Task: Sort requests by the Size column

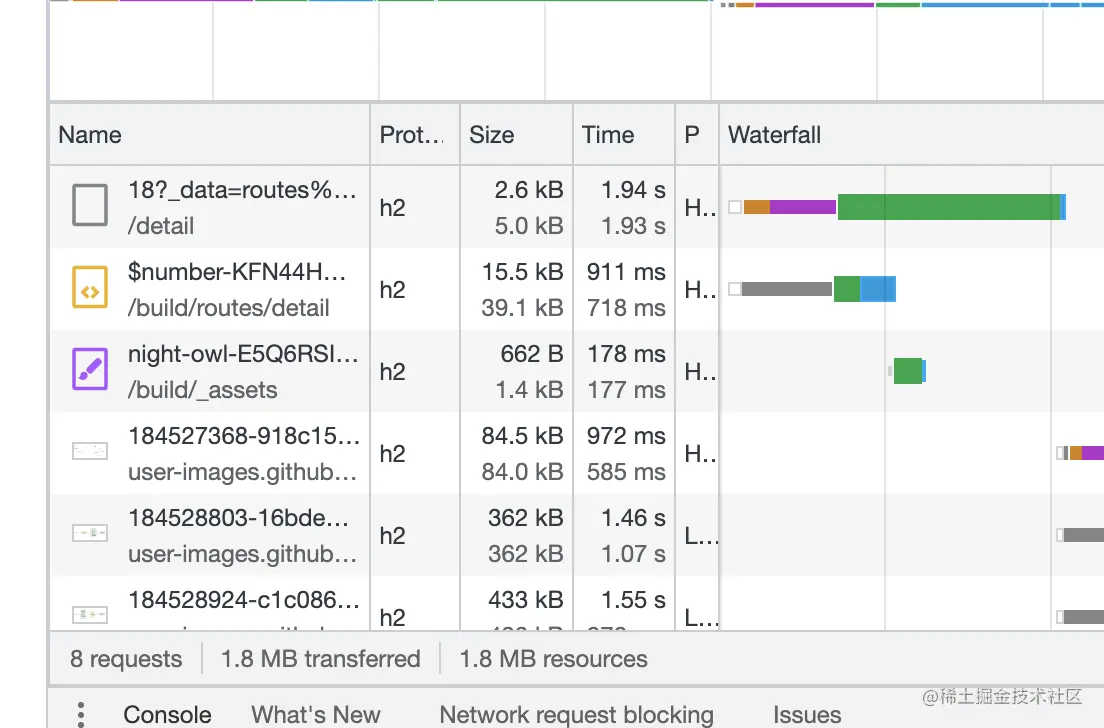Action: click(492, 135)
